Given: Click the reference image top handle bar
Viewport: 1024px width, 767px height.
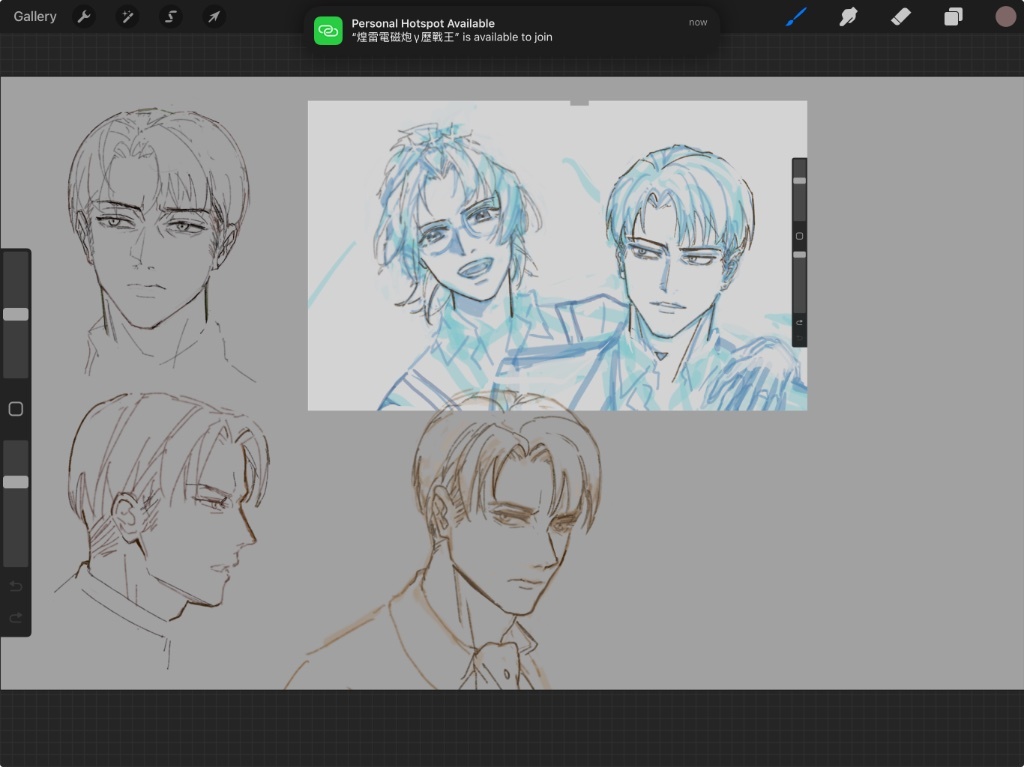Looking at the screenshot, I should (579, 103).
